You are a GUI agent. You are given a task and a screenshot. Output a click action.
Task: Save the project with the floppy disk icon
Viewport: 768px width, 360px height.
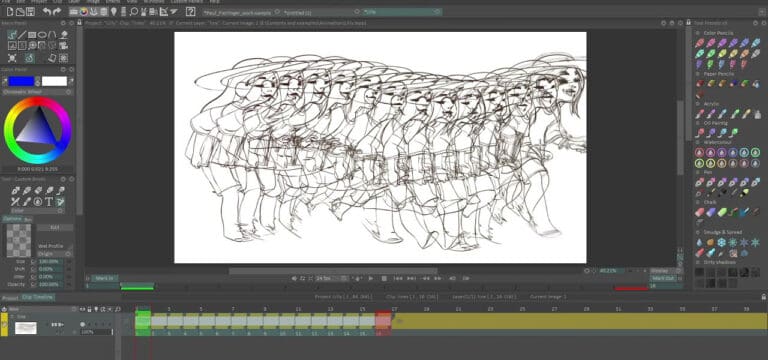[x=30, y=11]
